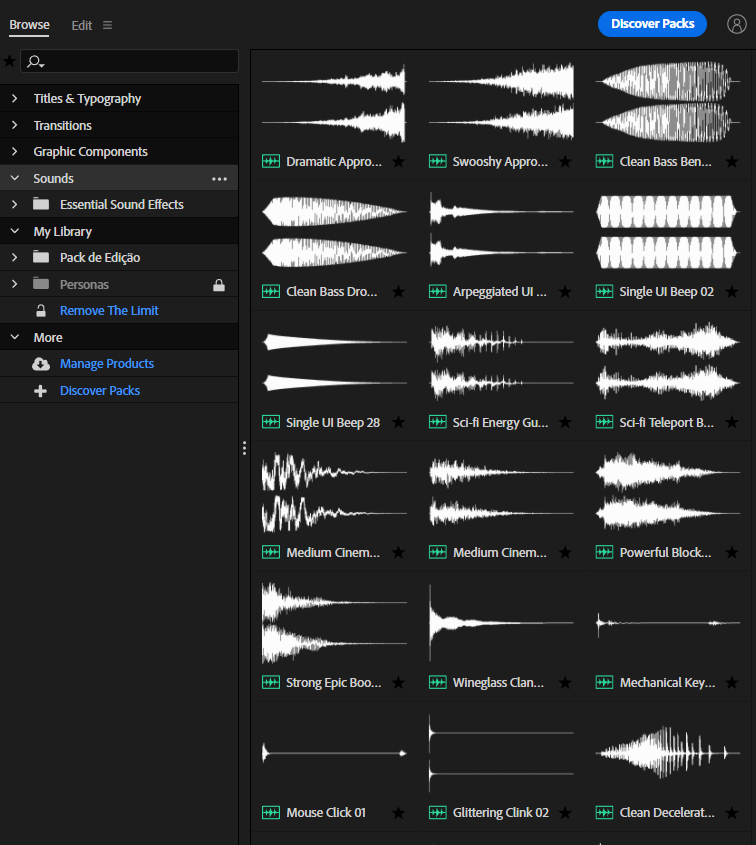The width and height of the screenshot is (756, 845).
Task: Toggle the favorites star filter beside search
Action: 9,61
